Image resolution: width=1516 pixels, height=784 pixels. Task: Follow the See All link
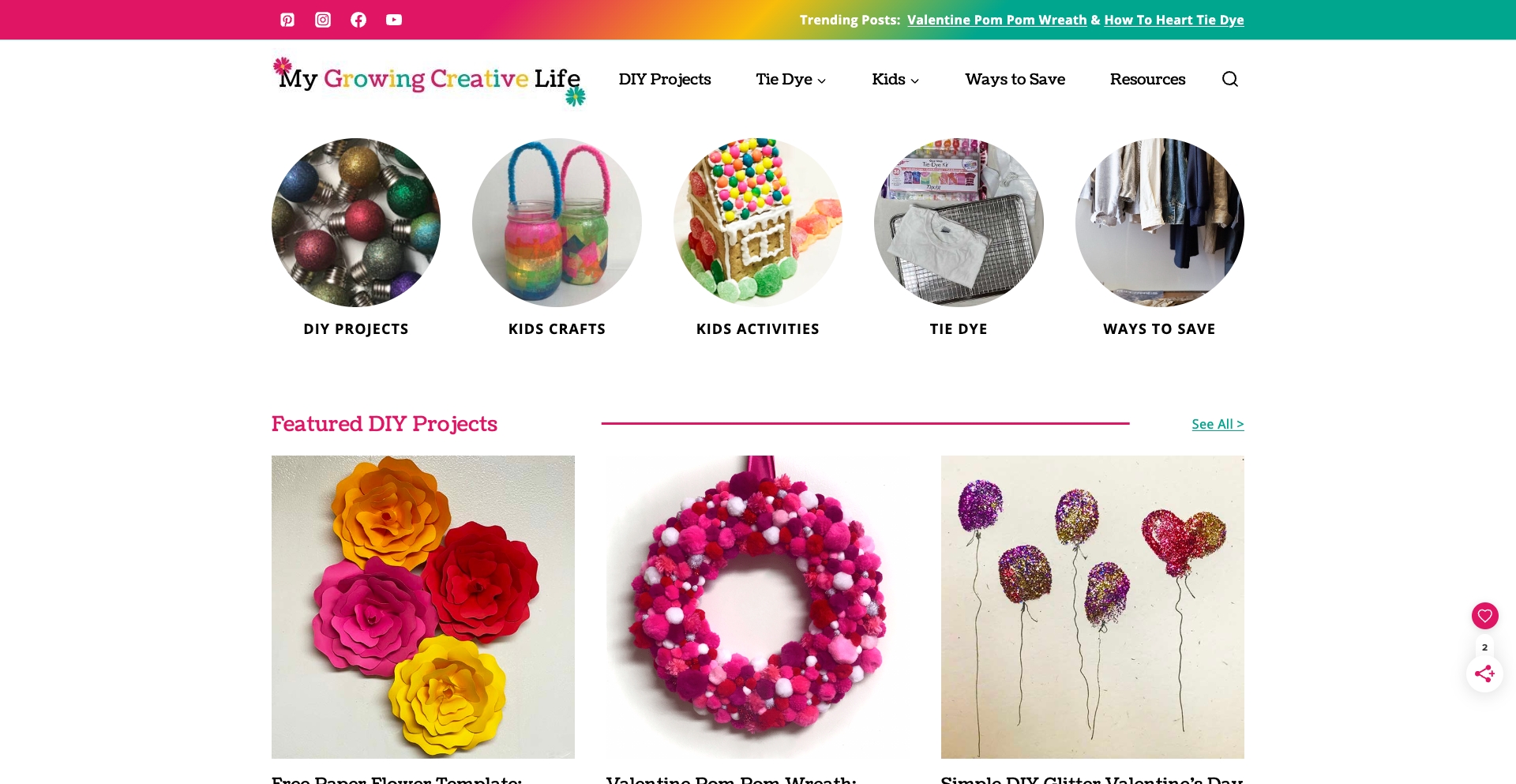click(1218, 424)
